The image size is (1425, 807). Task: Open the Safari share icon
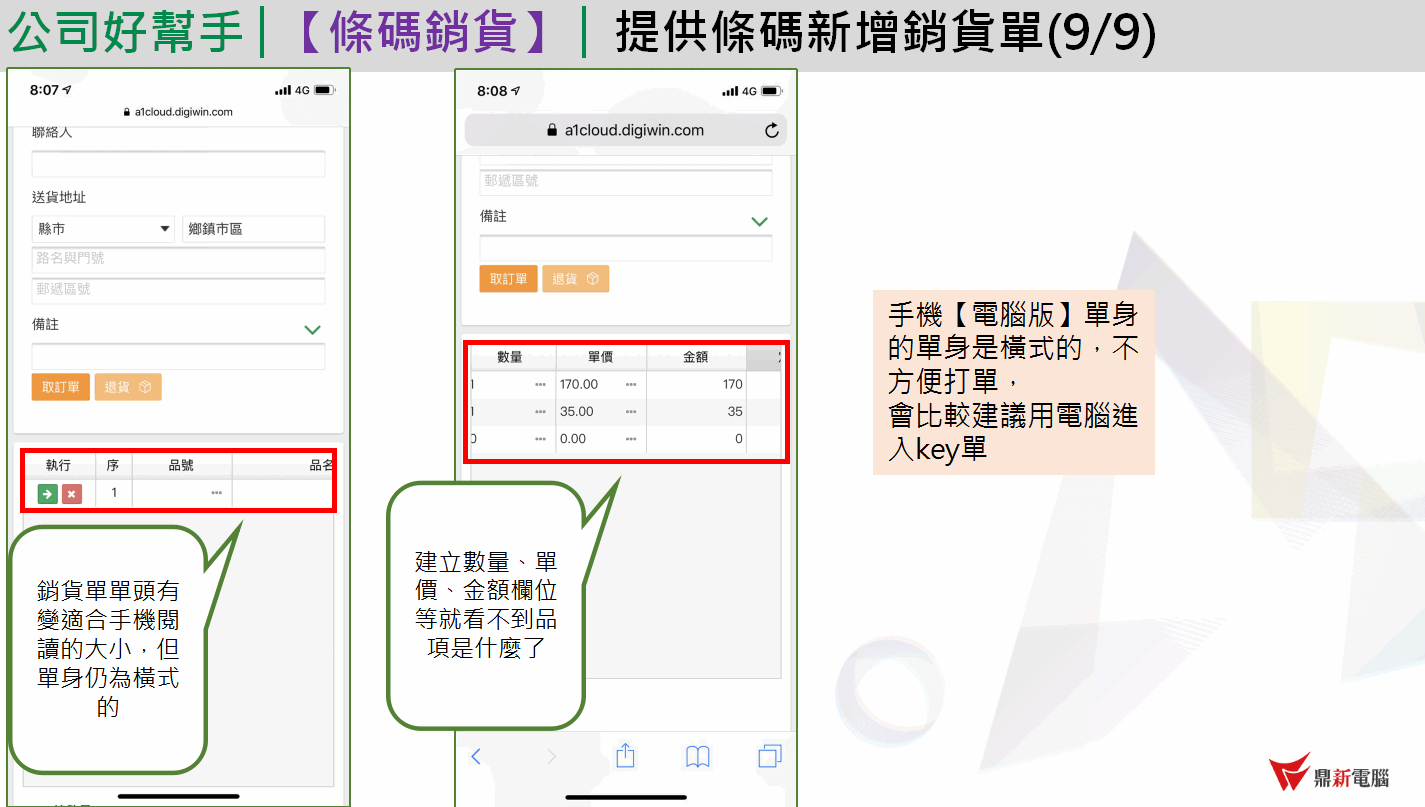[625, 756]
